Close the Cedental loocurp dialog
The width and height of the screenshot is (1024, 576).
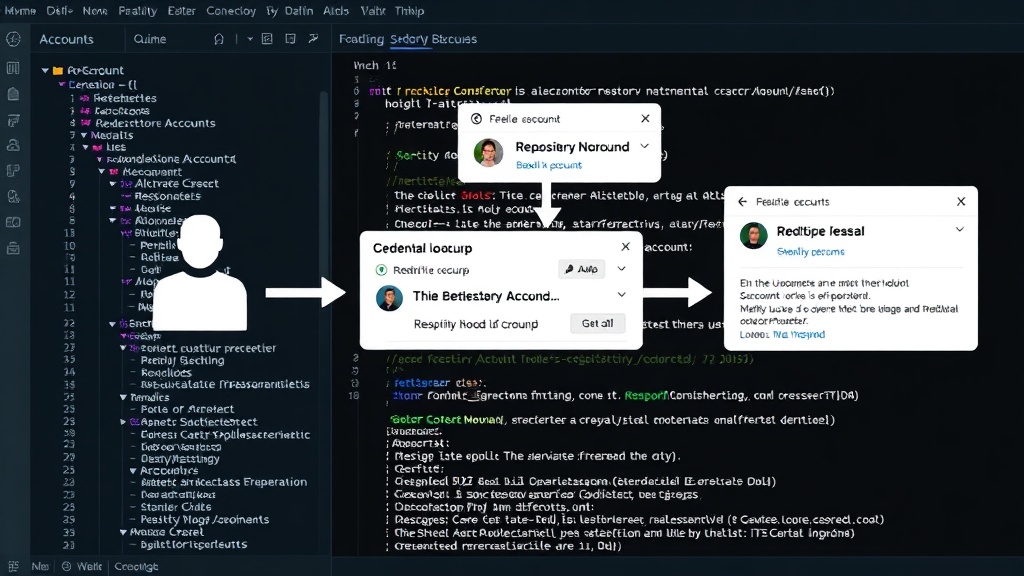point(625,247)
